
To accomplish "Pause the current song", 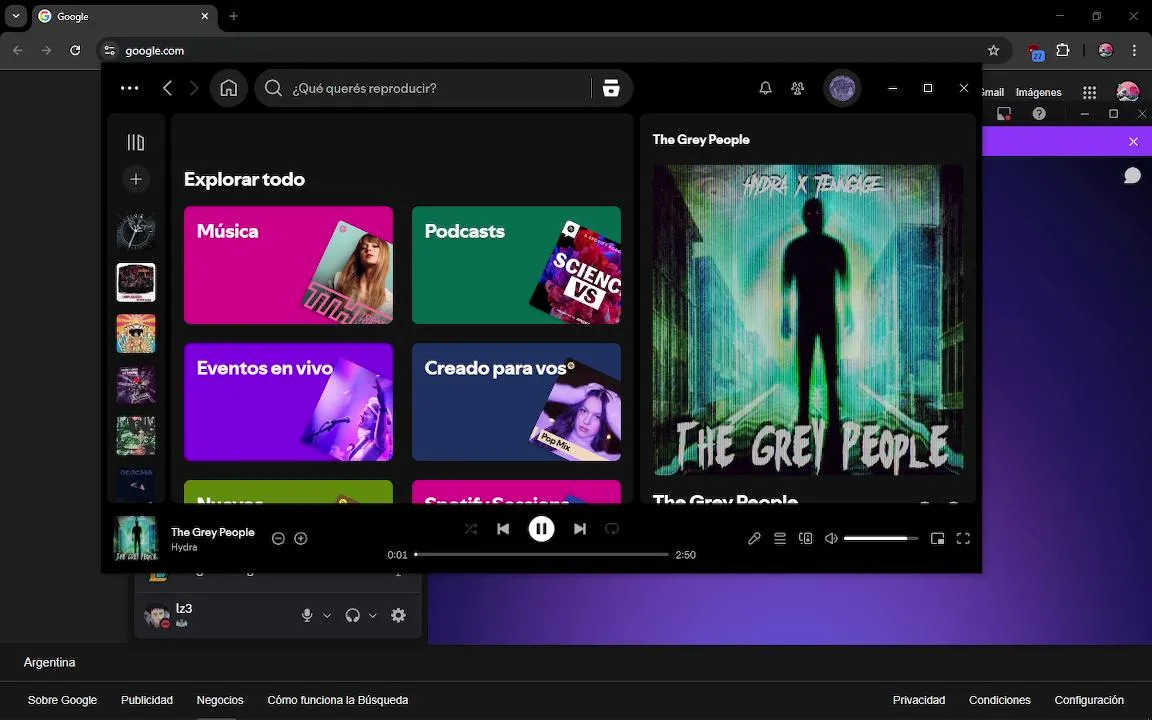I will [x=541, y=529].
